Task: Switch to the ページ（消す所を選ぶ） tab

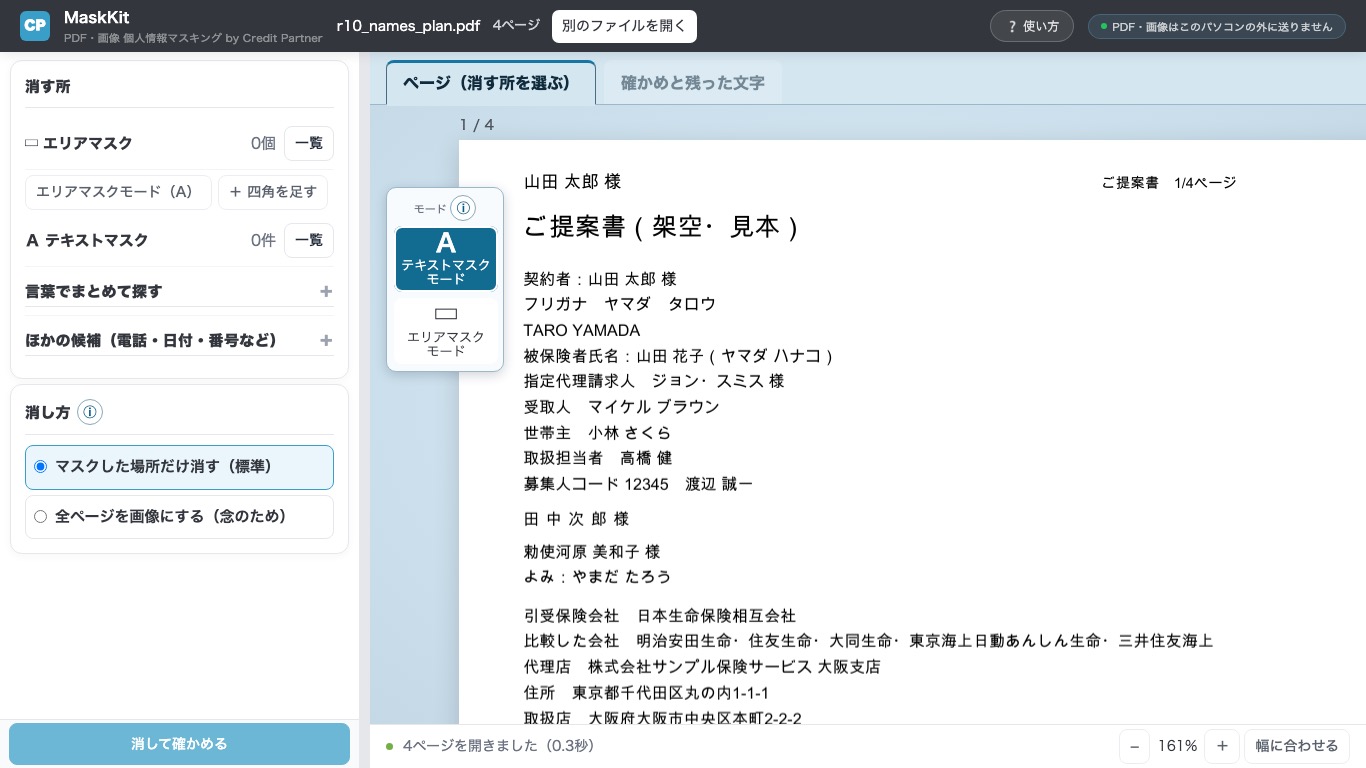Action: [x=491, y=83]
